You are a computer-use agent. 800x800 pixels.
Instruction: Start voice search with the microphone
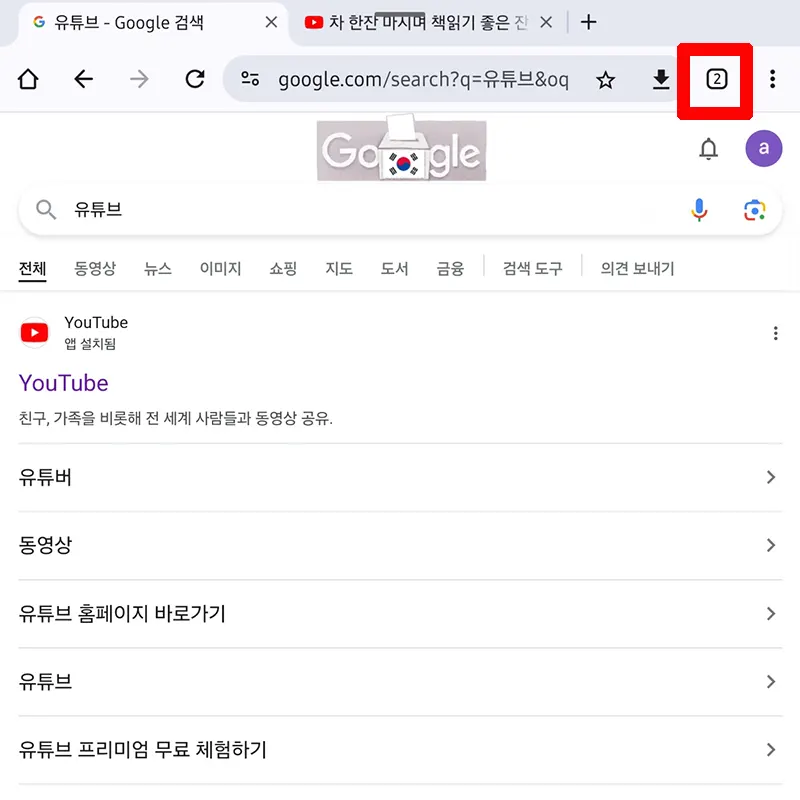[x=699, y=210]
